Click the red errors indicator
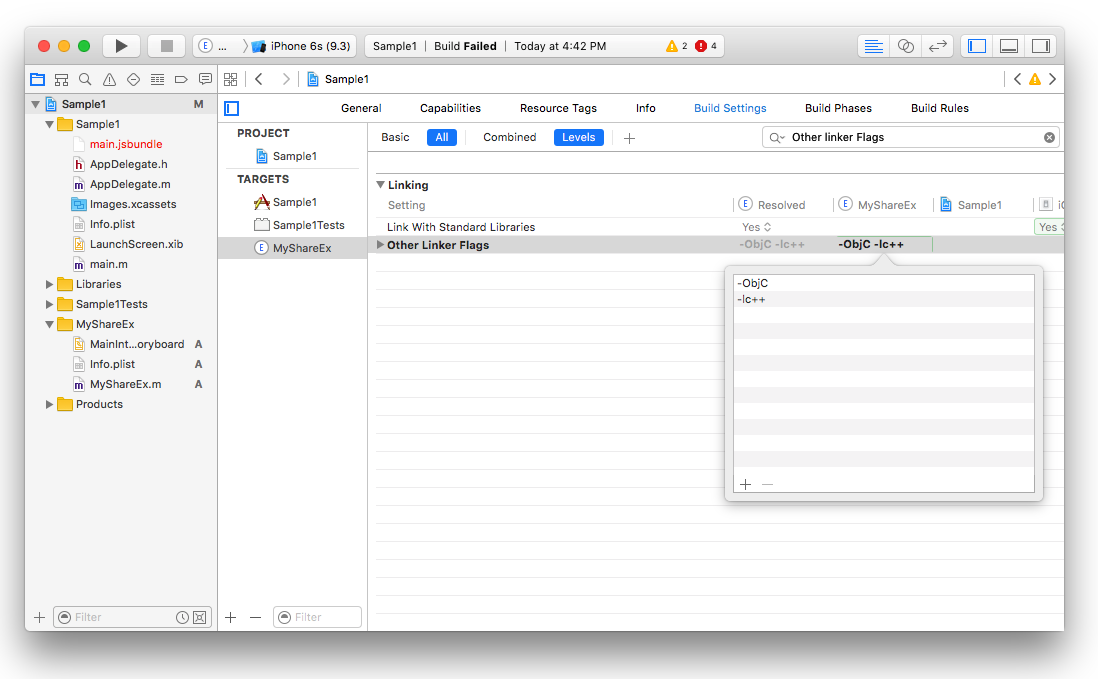Screen dimensions: 1098x679 [705, 46]
